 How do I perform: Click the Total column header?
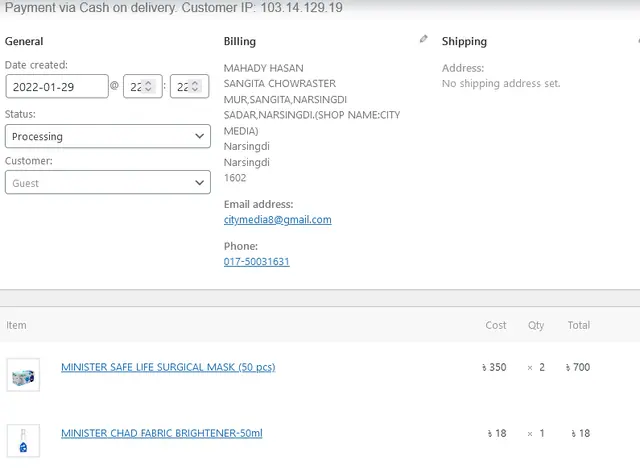pyautogui.click(x=579, y=325)
